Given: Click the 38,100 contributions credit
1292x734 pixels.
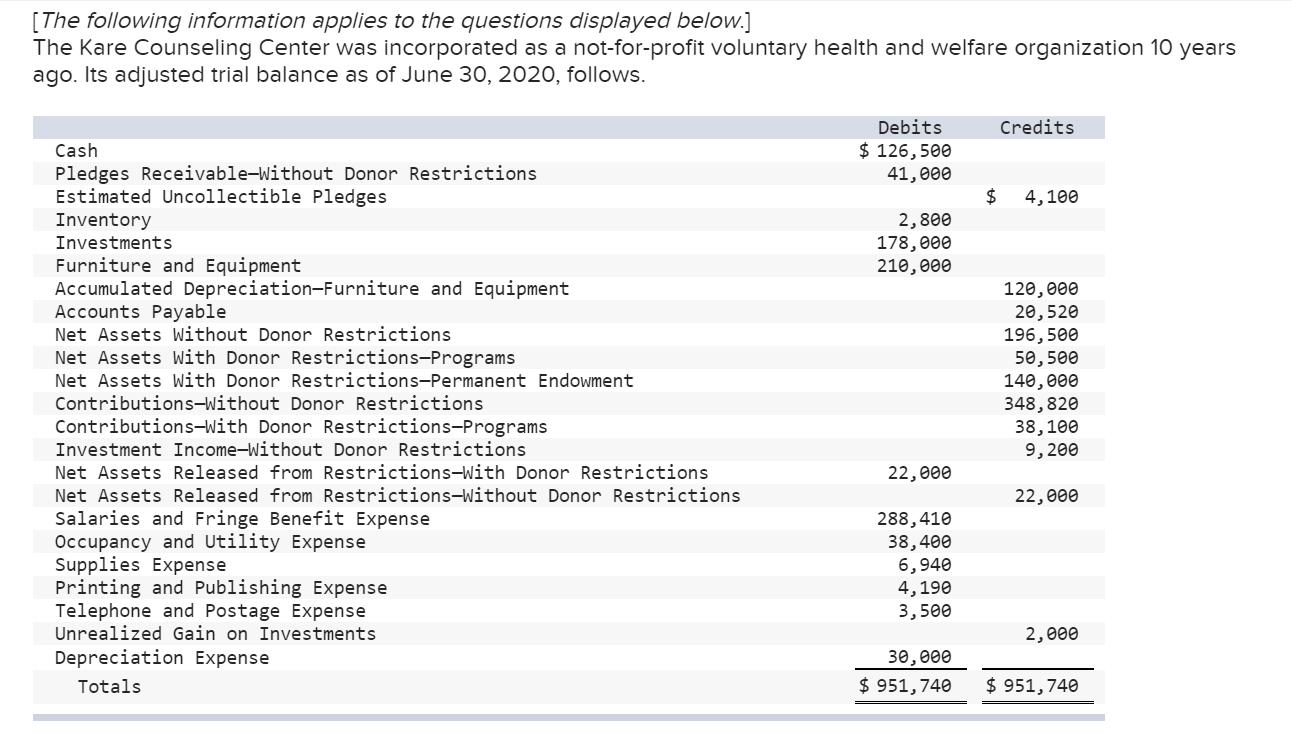Looking at the screenshot, I should (1046, 427).
